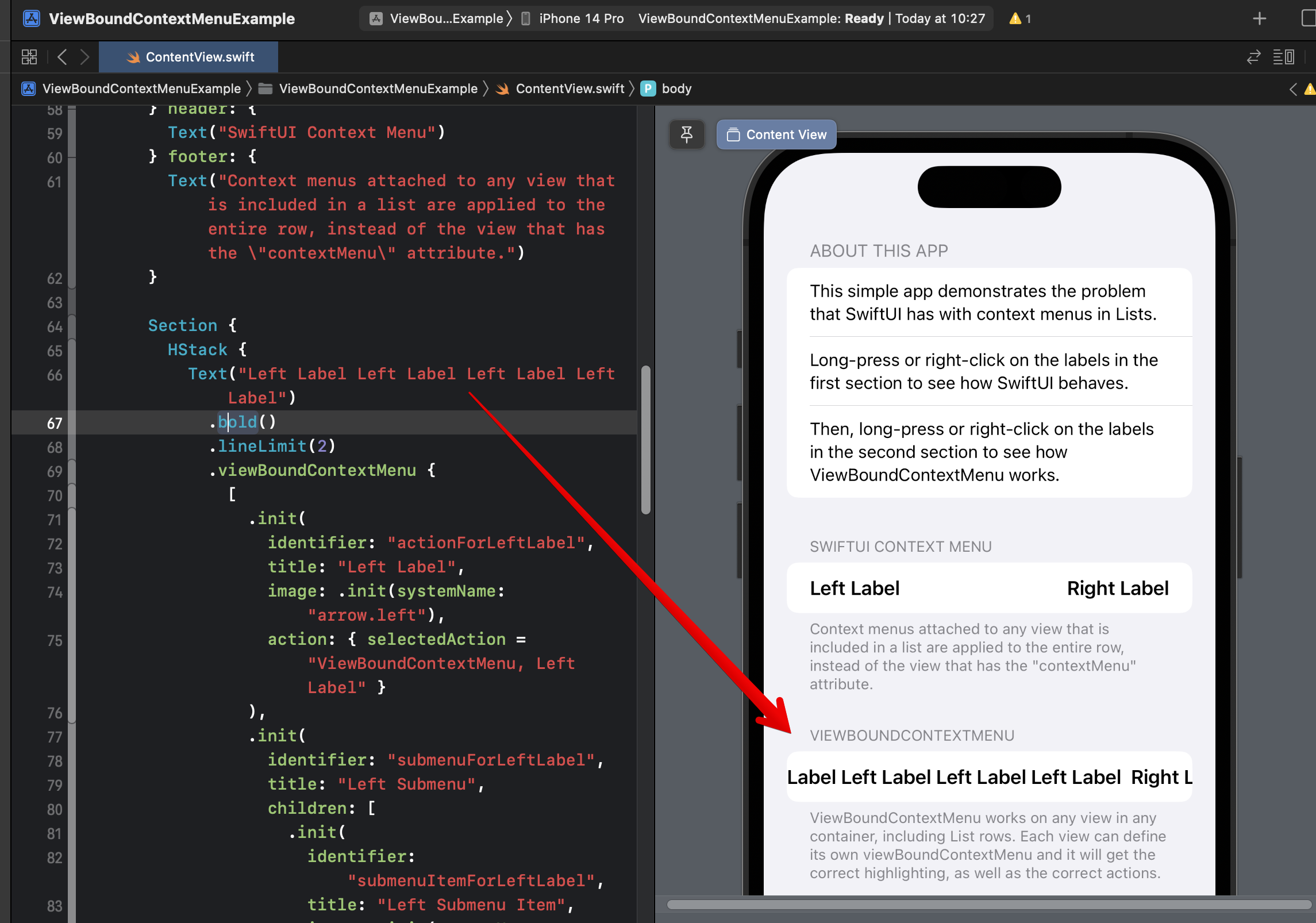Collapse the code fold ribbon at line 64

tap(72, 326)
